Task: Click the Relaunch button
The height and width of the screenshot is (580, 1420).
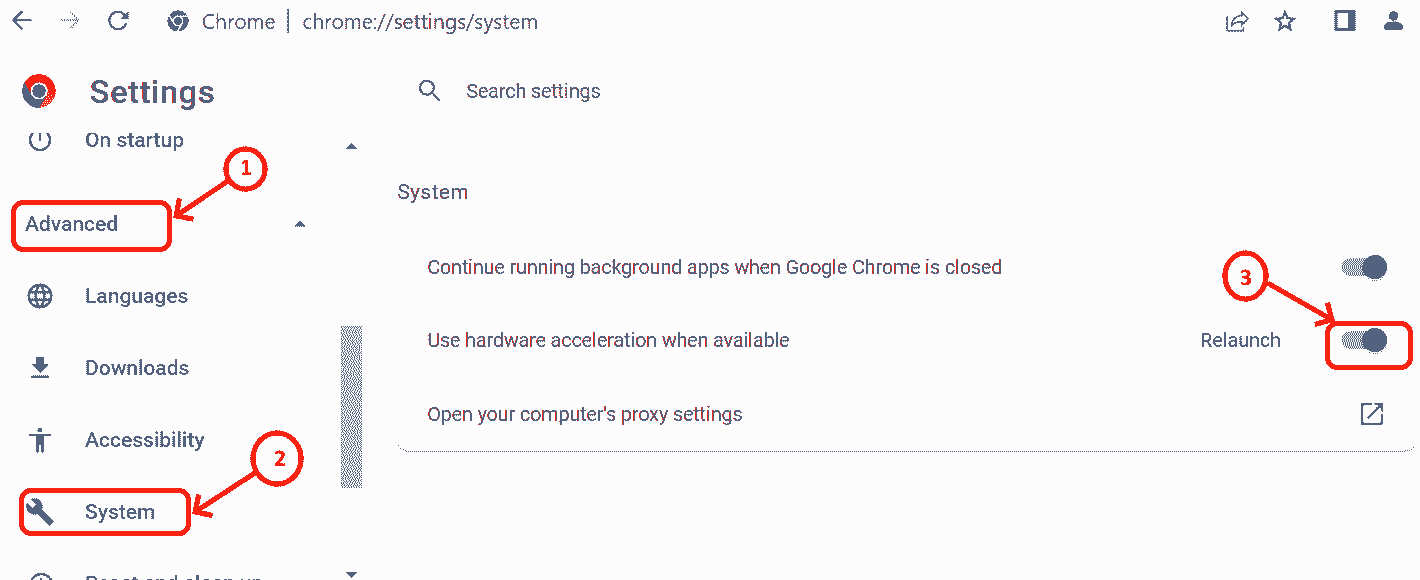Action: [x=1240, y=340]
